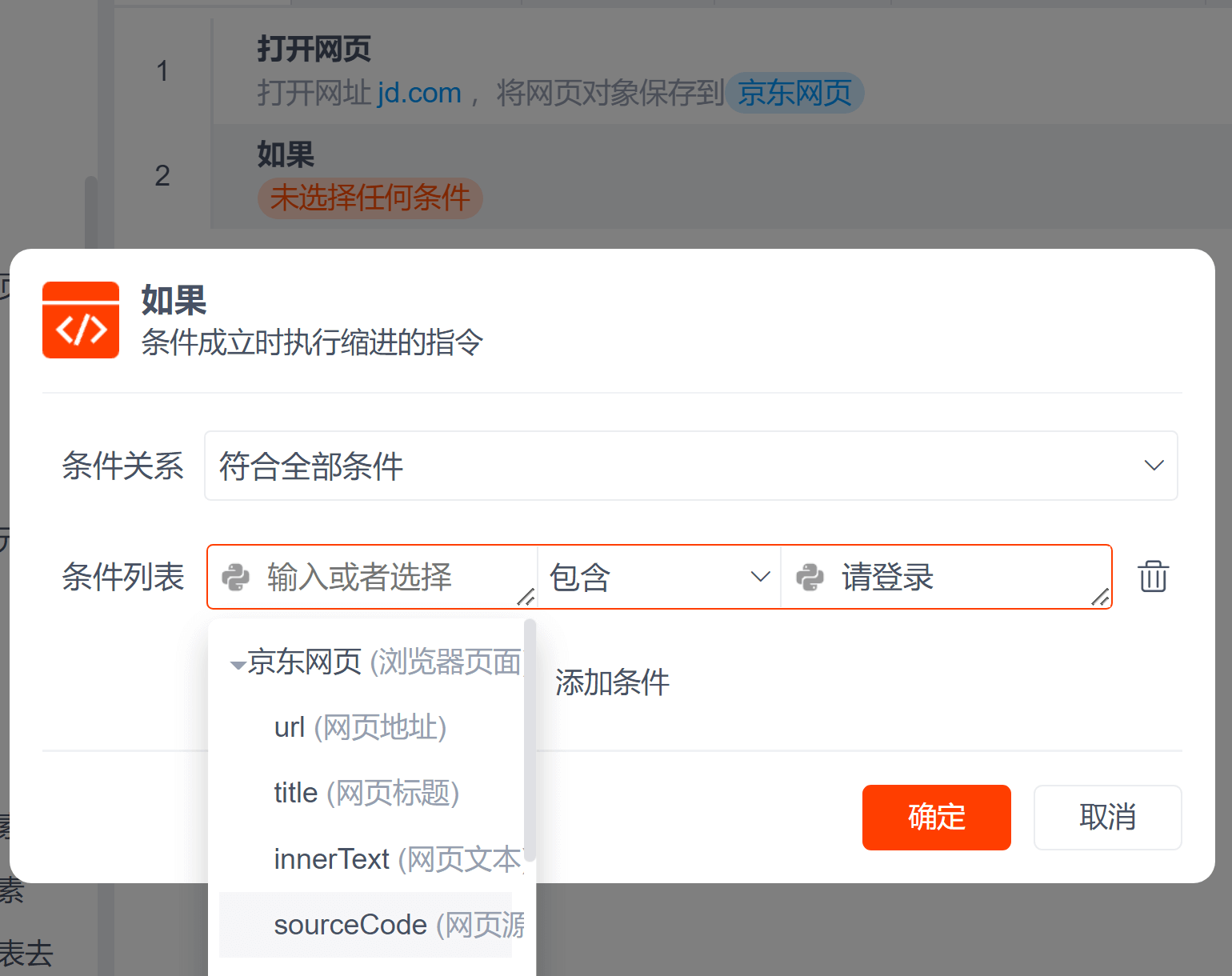
Task: Open the 包含 operator dropdown
Action: [658, 578]
